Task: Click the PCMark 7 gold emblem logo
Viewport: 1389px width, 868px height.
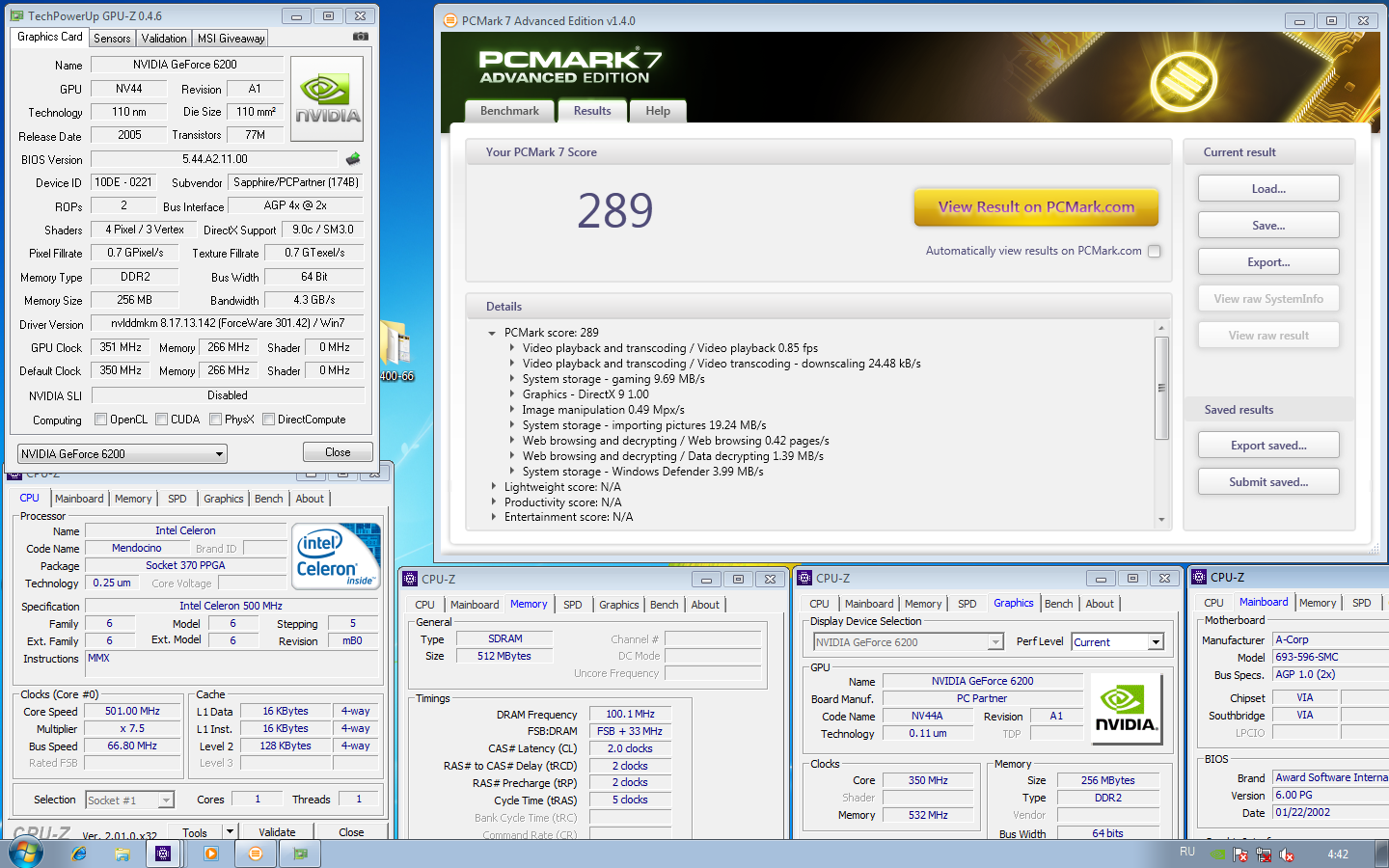Action: point(1183,79)
